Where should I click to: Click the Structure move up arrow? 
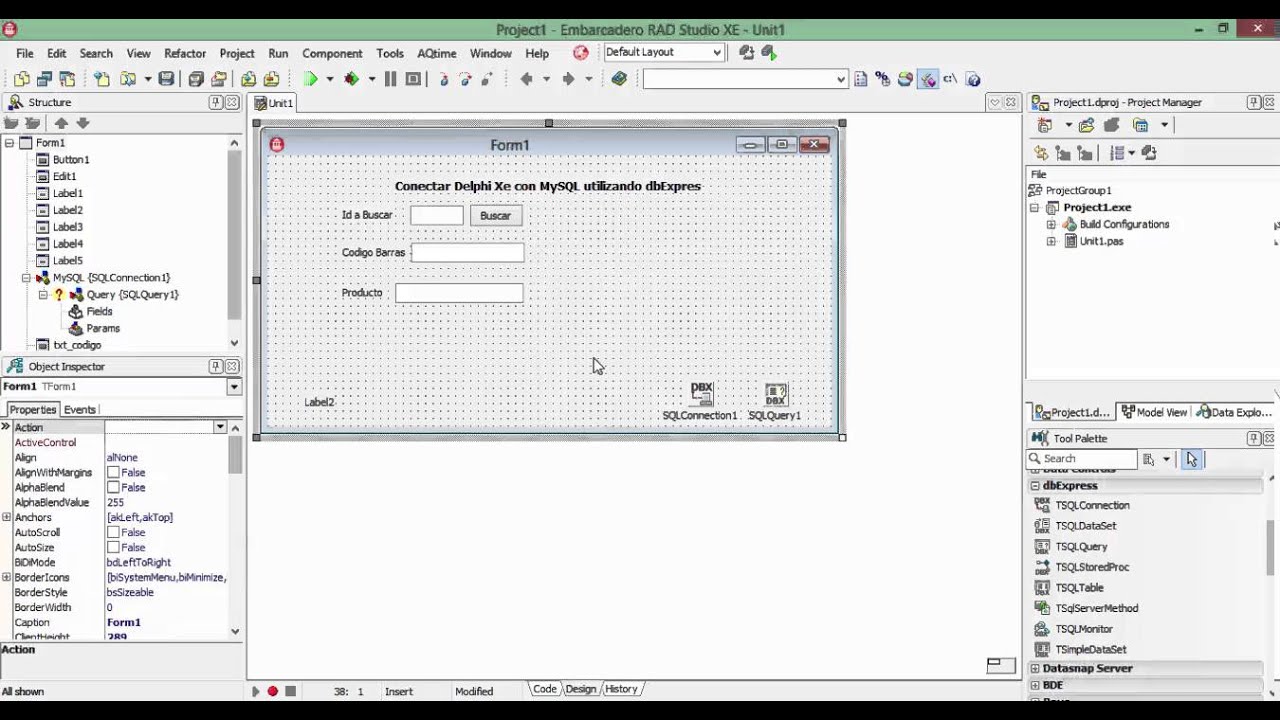(61, 123)
